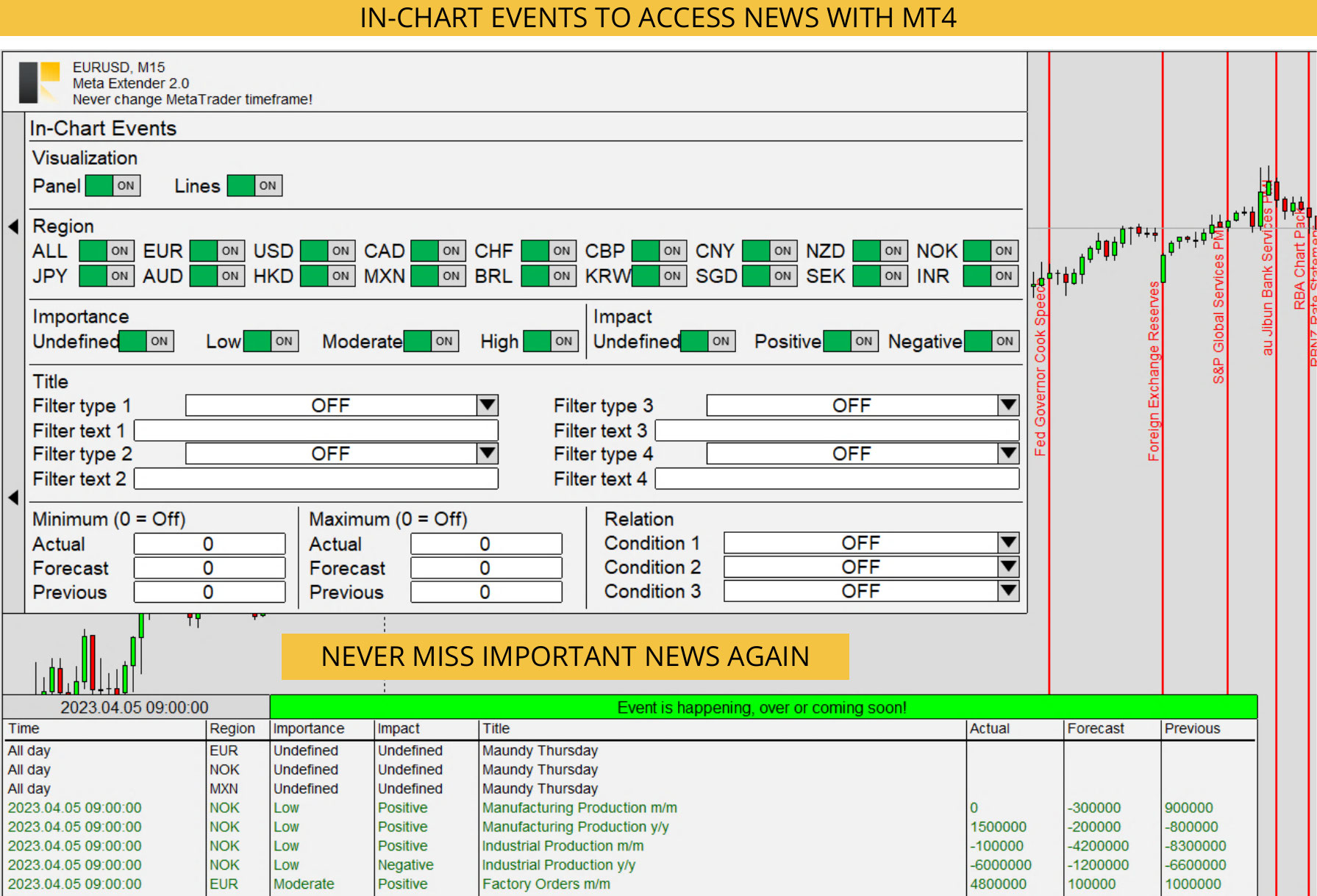Screen dimensions: 1317x896
Task: Open the Condition 2 relation dropdown
Action: pos(871,567)
